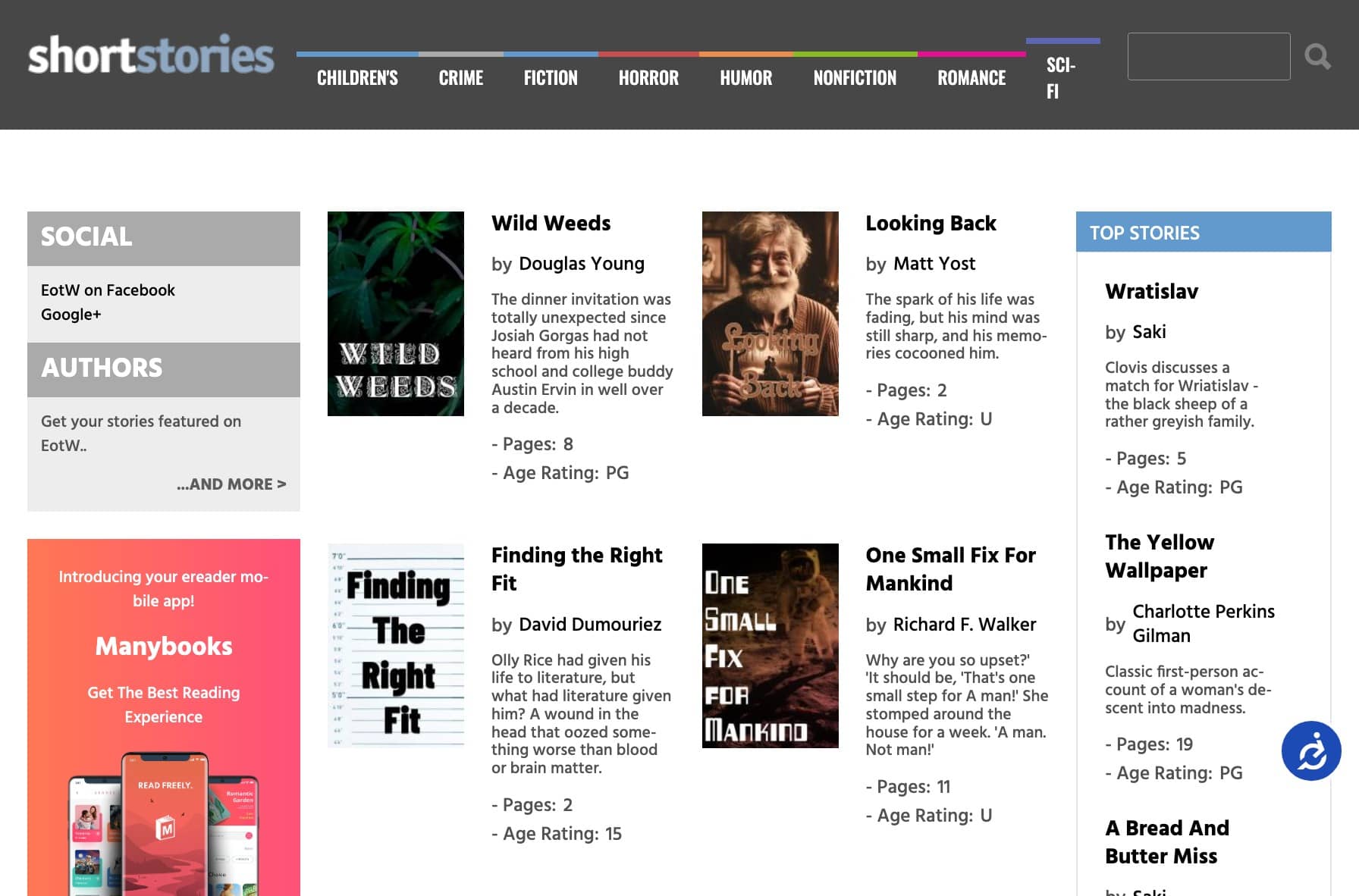The width and height of the screenshot is (1359, 896).
Task: Open the EotW on Facebook link
Action: click(108, 290)
